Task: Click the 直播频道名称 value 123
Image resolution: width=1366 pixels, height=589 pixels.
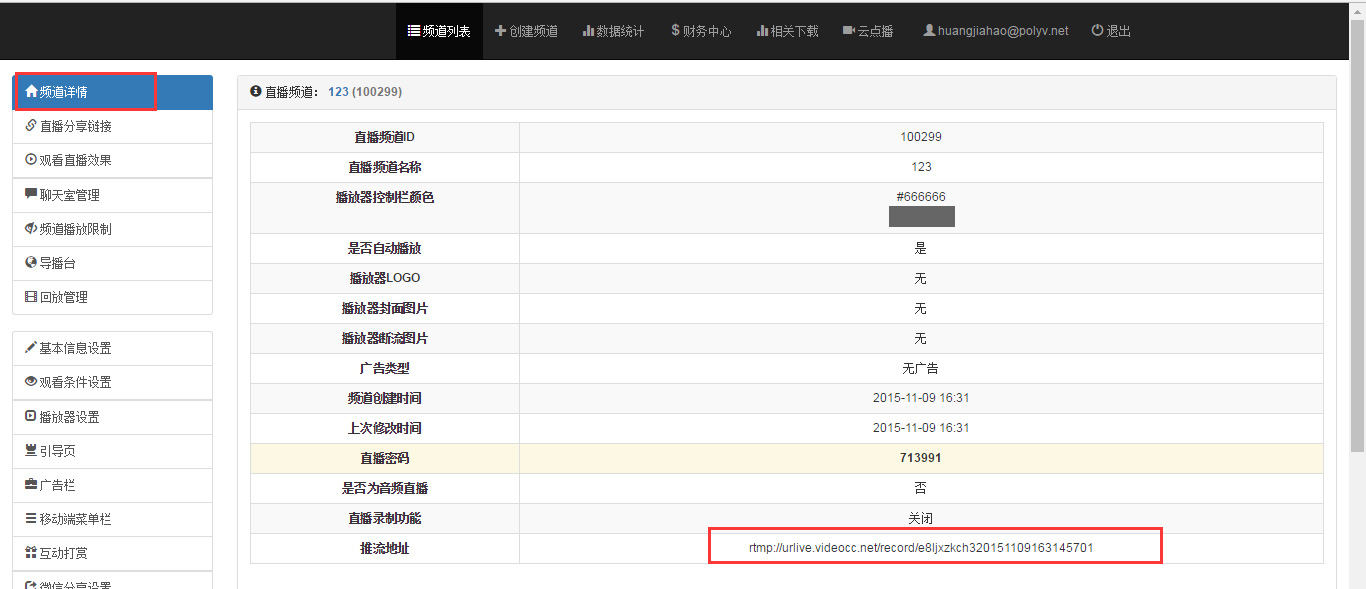Action: click(921, 167)
